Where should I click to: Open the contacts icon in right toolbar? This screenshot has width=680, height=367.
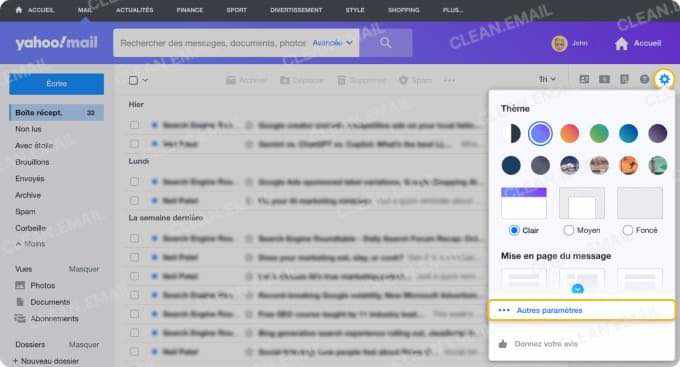pyautogui.click(x=584, y=79)
